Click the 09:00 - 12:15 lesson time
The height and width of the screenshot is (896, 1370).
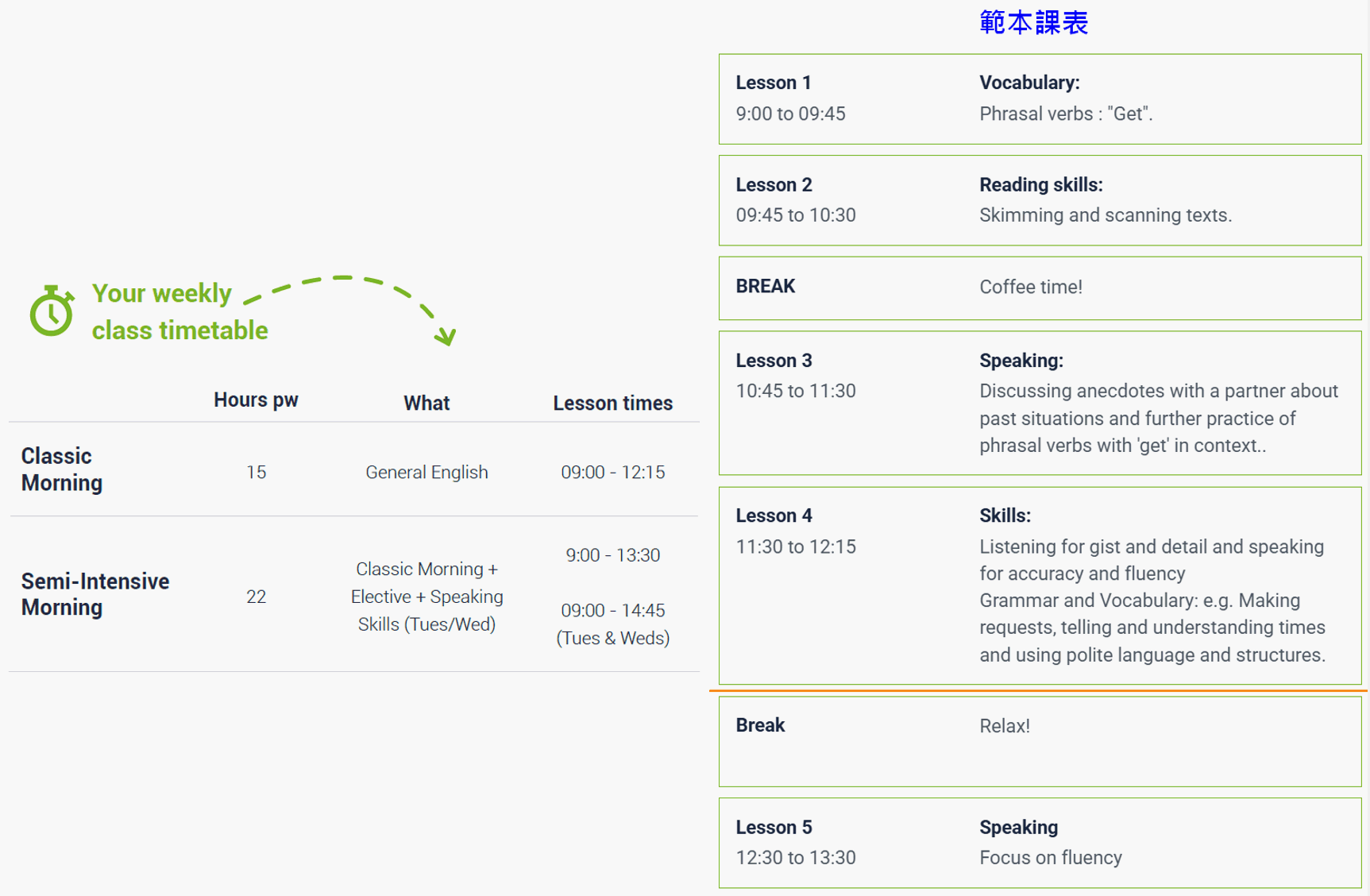click(x=612, y=473)
